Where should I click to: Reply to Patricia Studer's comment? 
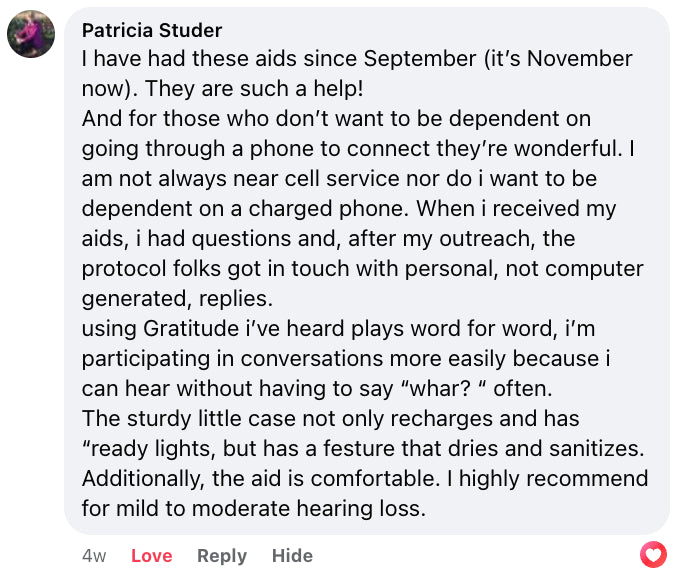coord(222,556)
